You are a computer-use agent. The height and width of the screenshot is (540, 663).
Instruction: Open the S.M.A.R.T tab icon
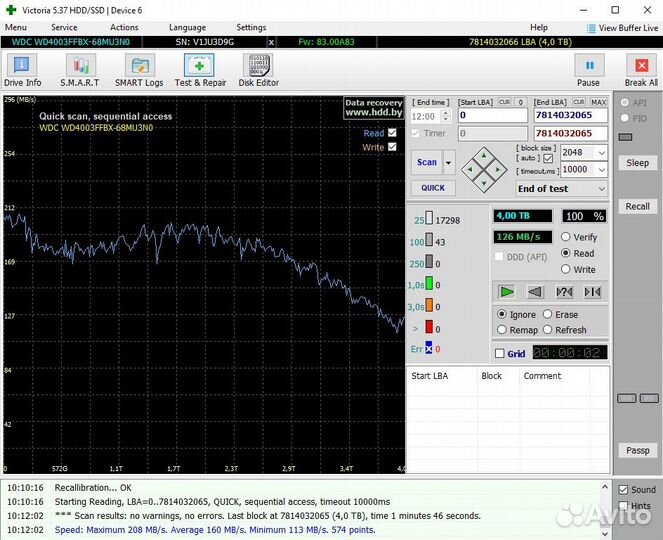pos(79,71)
